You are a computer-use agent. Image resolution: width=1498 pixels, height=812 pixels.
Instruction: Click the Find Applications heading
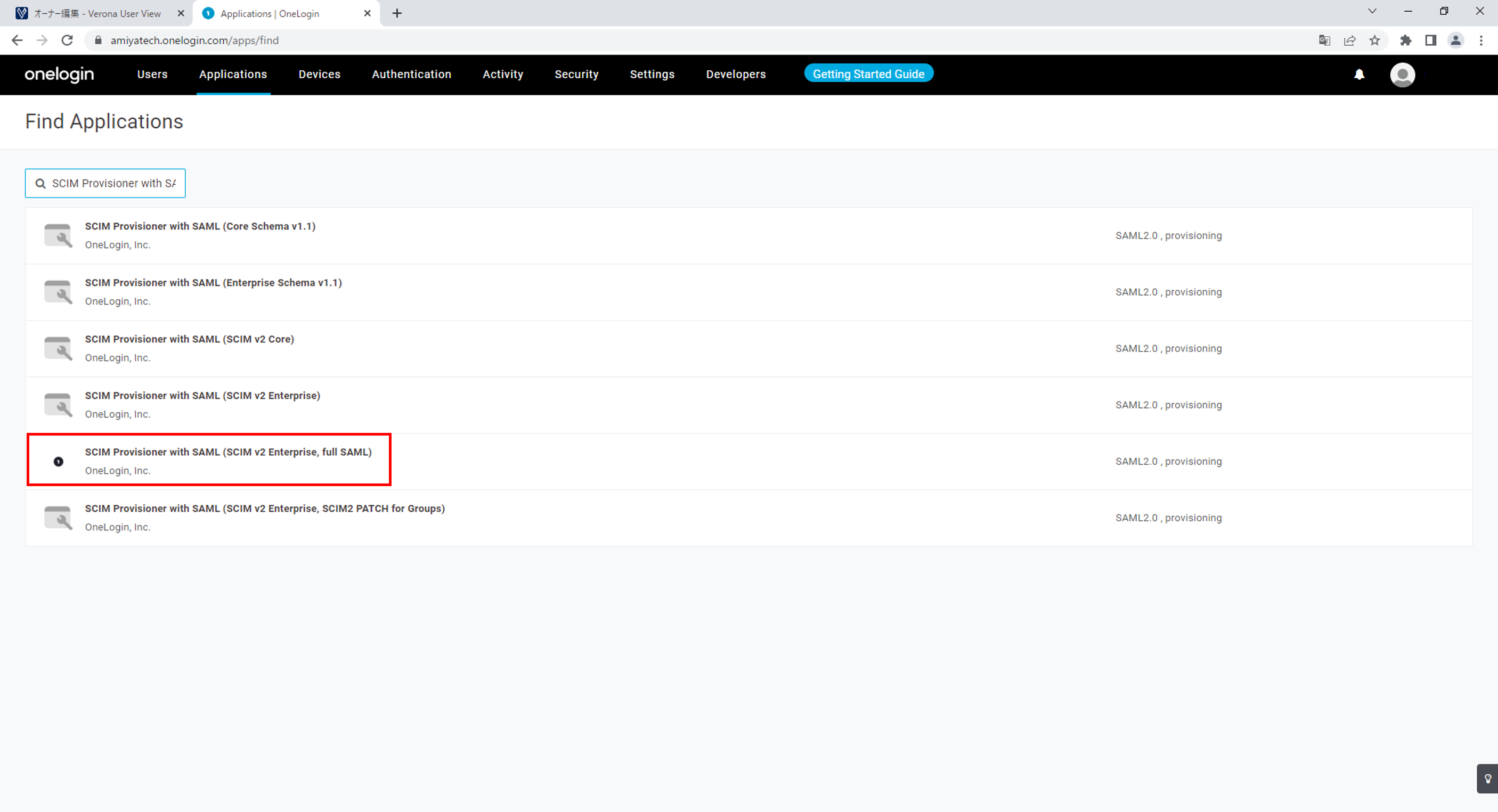pos(104,121)
